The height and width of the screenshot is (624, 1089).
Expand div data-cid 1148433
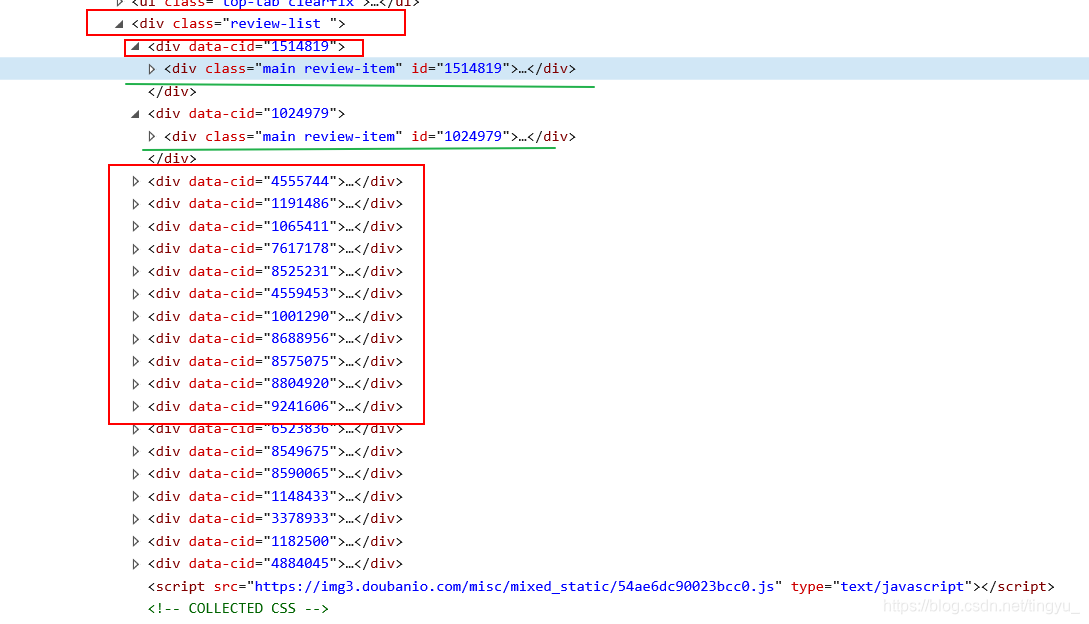135,496
